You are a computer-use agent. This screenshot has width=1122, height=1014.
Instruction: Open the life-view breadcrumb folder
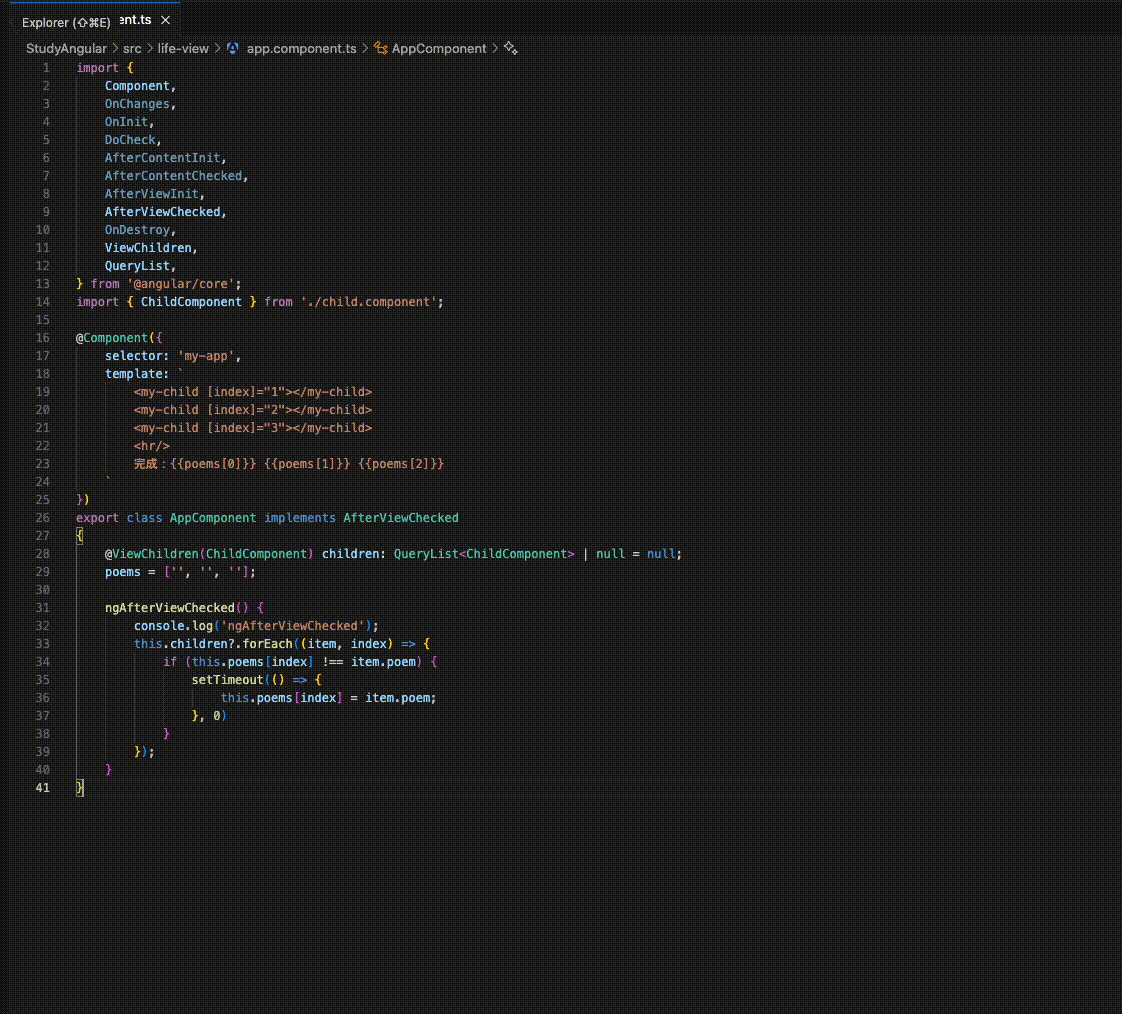click(x=182, y=49)
